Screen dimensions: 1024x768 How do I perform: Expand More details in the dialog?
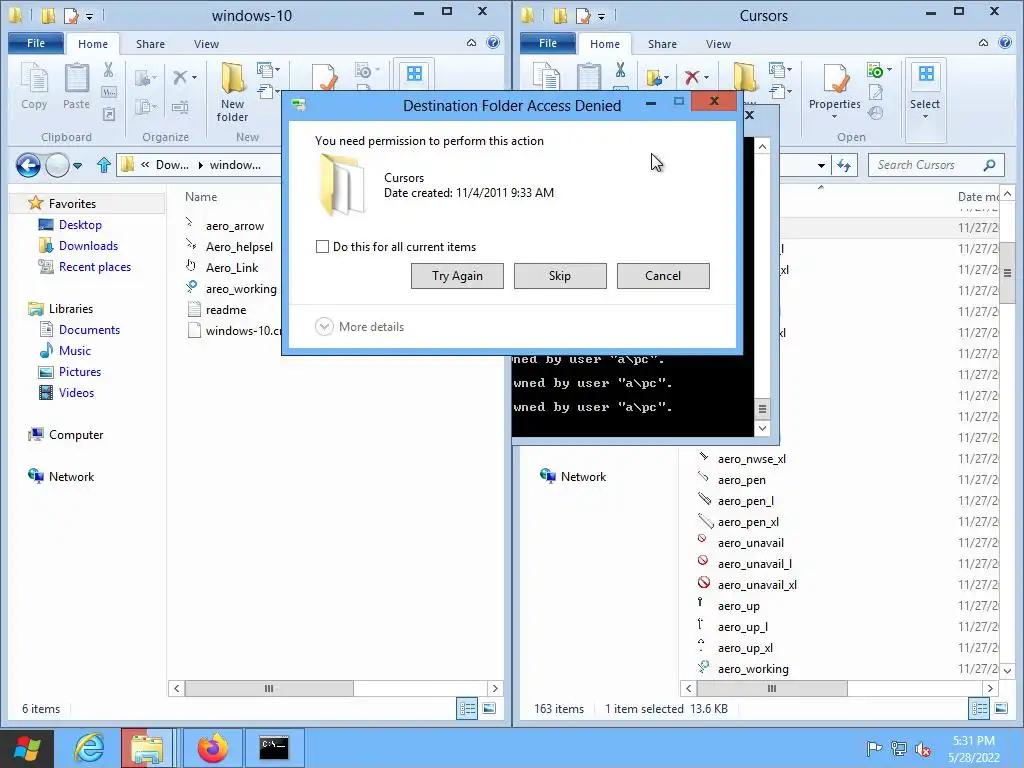360,327
